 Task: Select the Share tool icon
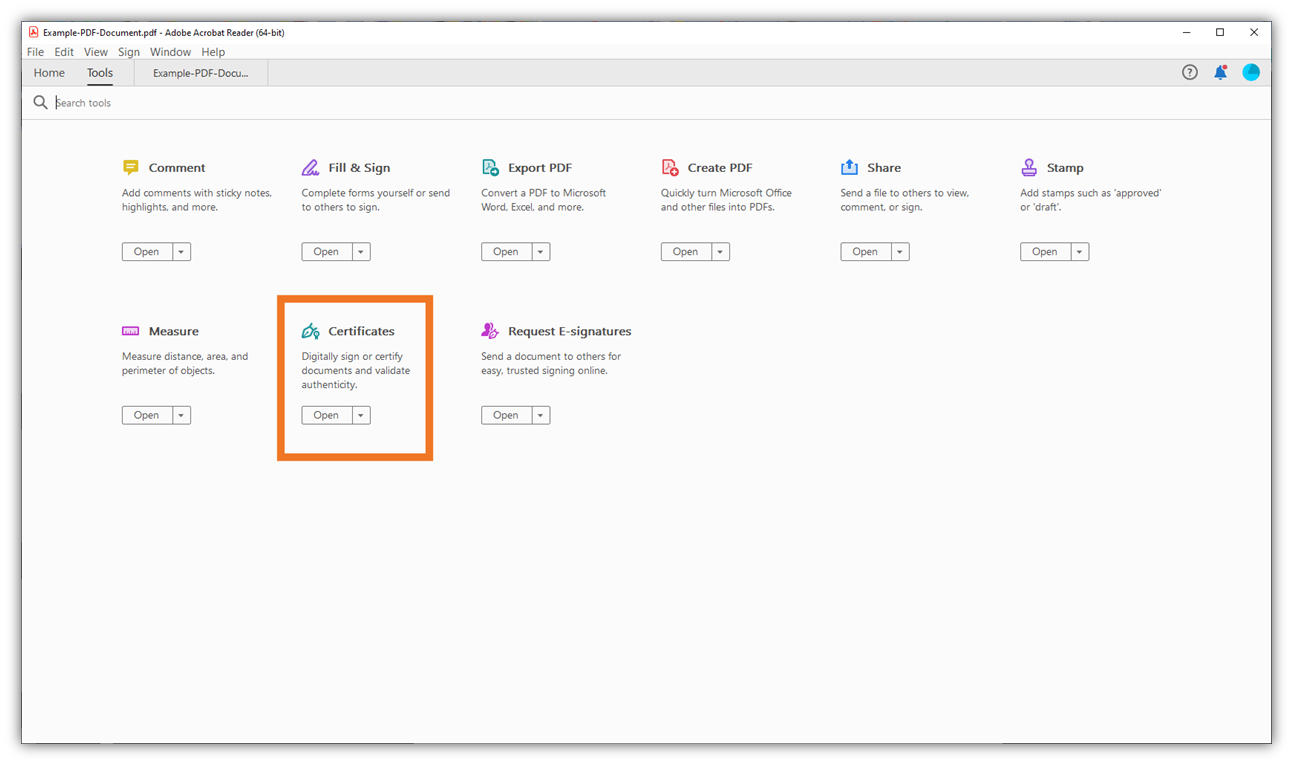pos(849,167)
